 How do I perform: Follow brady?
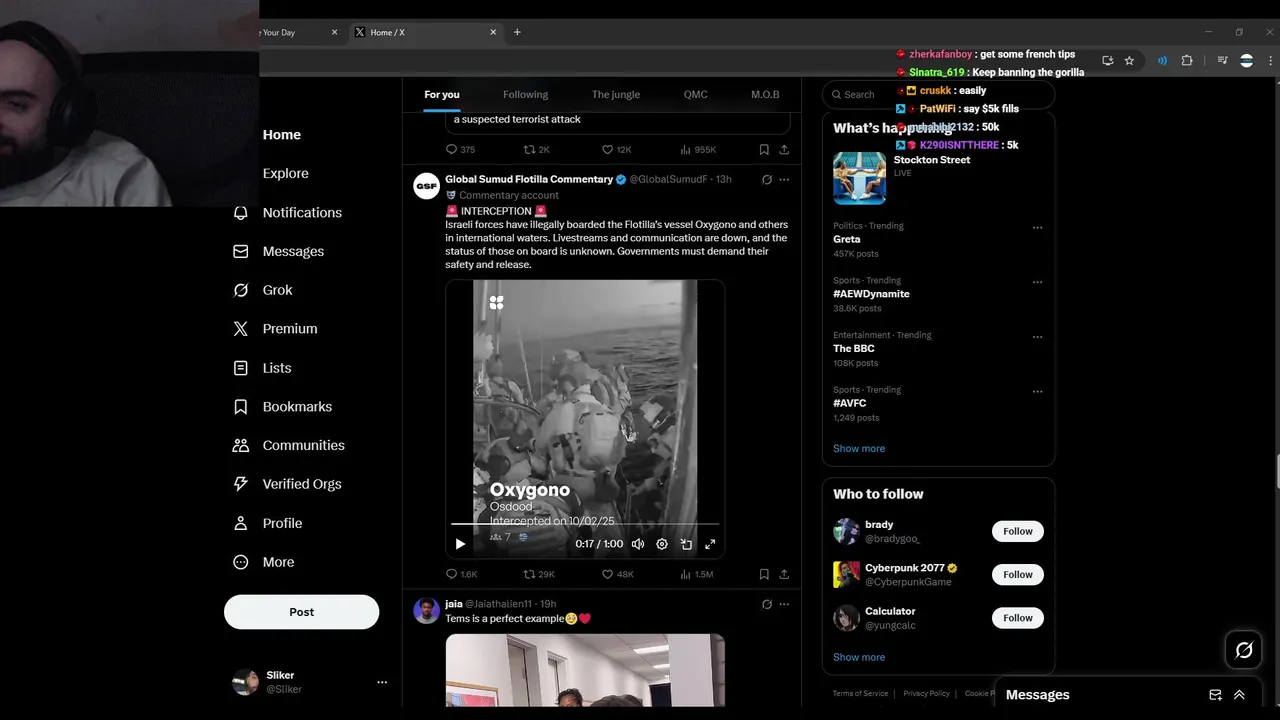pyautogui.click(x=1018, y=531)
